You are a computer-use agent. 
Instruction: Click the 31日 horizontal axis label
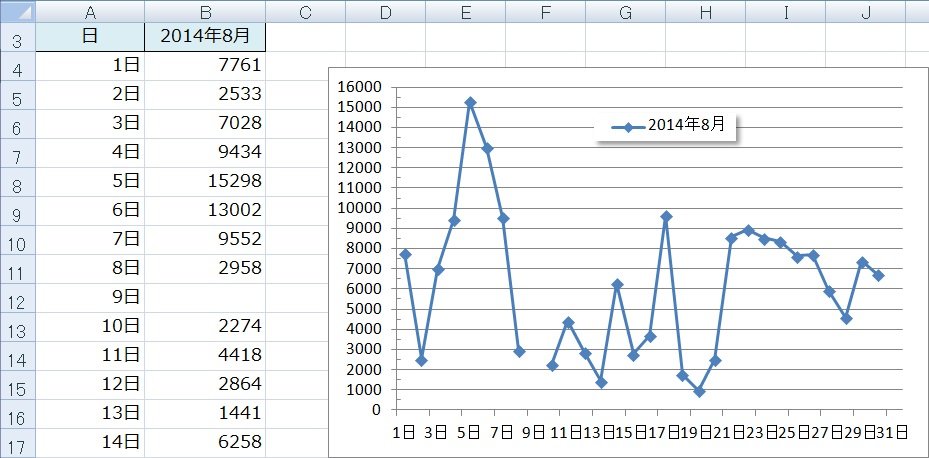pyautogui.click(x=892, y=433)
